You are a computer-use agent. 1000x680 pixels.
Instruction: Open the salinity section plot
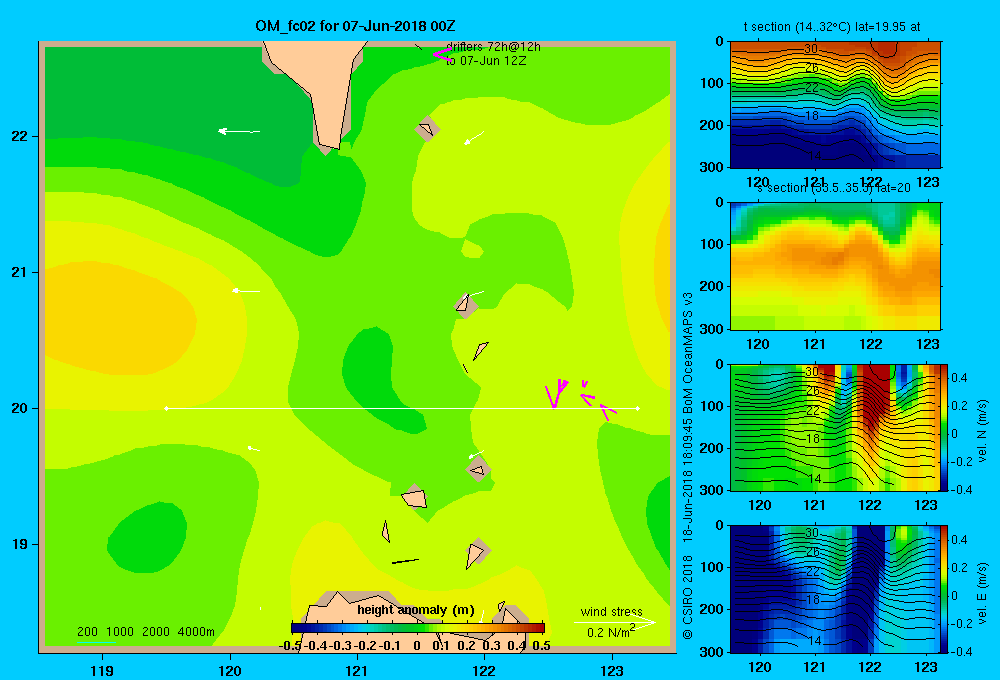pyautogui.click(x=835, y=266)
